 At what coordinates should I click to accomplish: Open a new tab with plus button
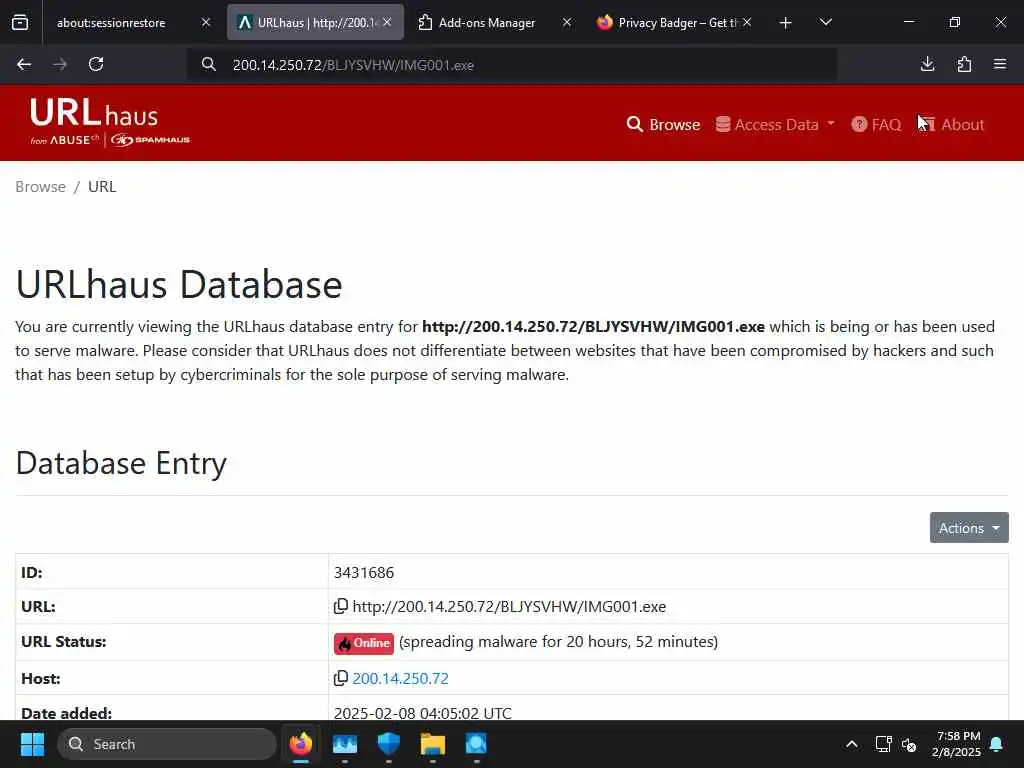click(786, 23)
